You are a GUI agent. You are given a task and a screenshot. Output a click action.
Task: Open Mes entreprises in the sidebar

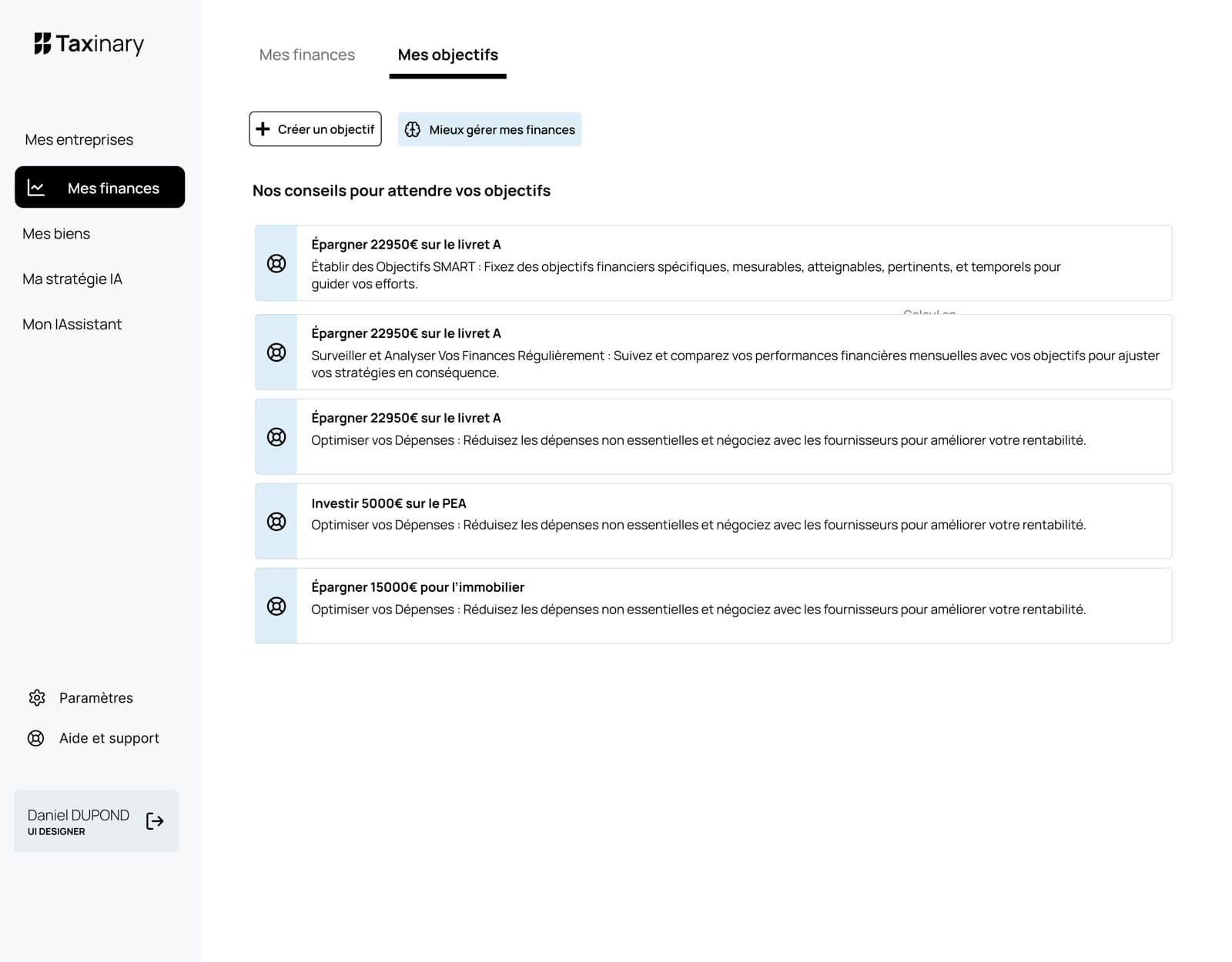tap(79, 139)
